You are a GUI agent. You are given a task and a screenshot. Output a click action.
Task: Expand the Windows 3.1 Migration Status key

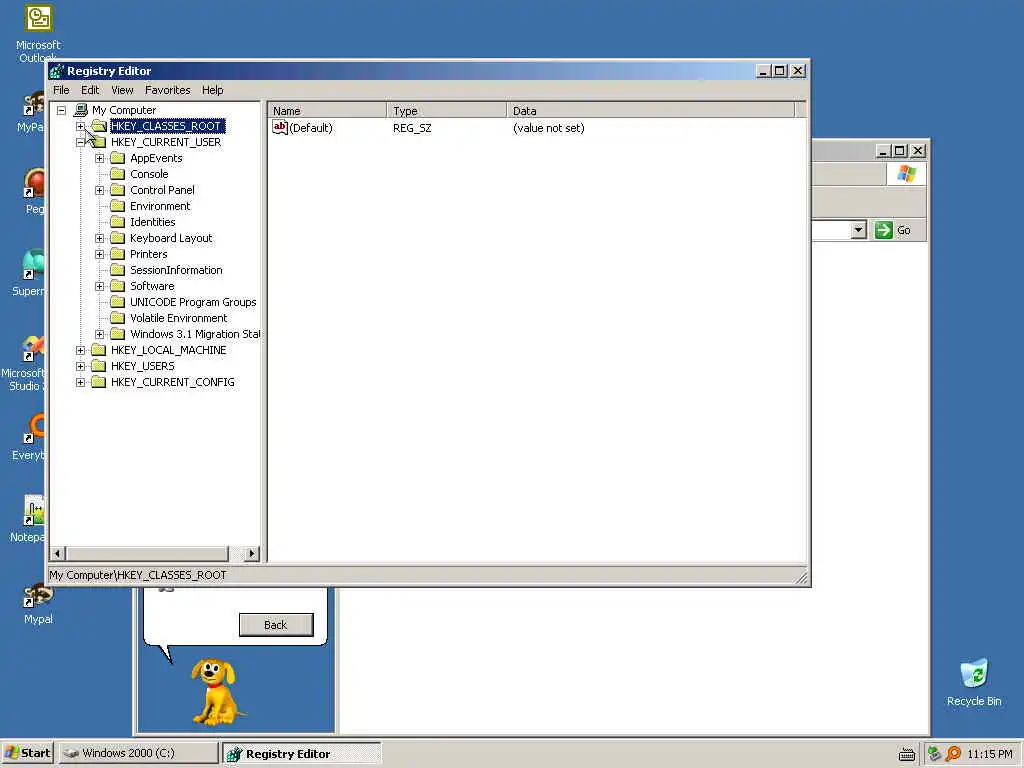pos(99,334)
